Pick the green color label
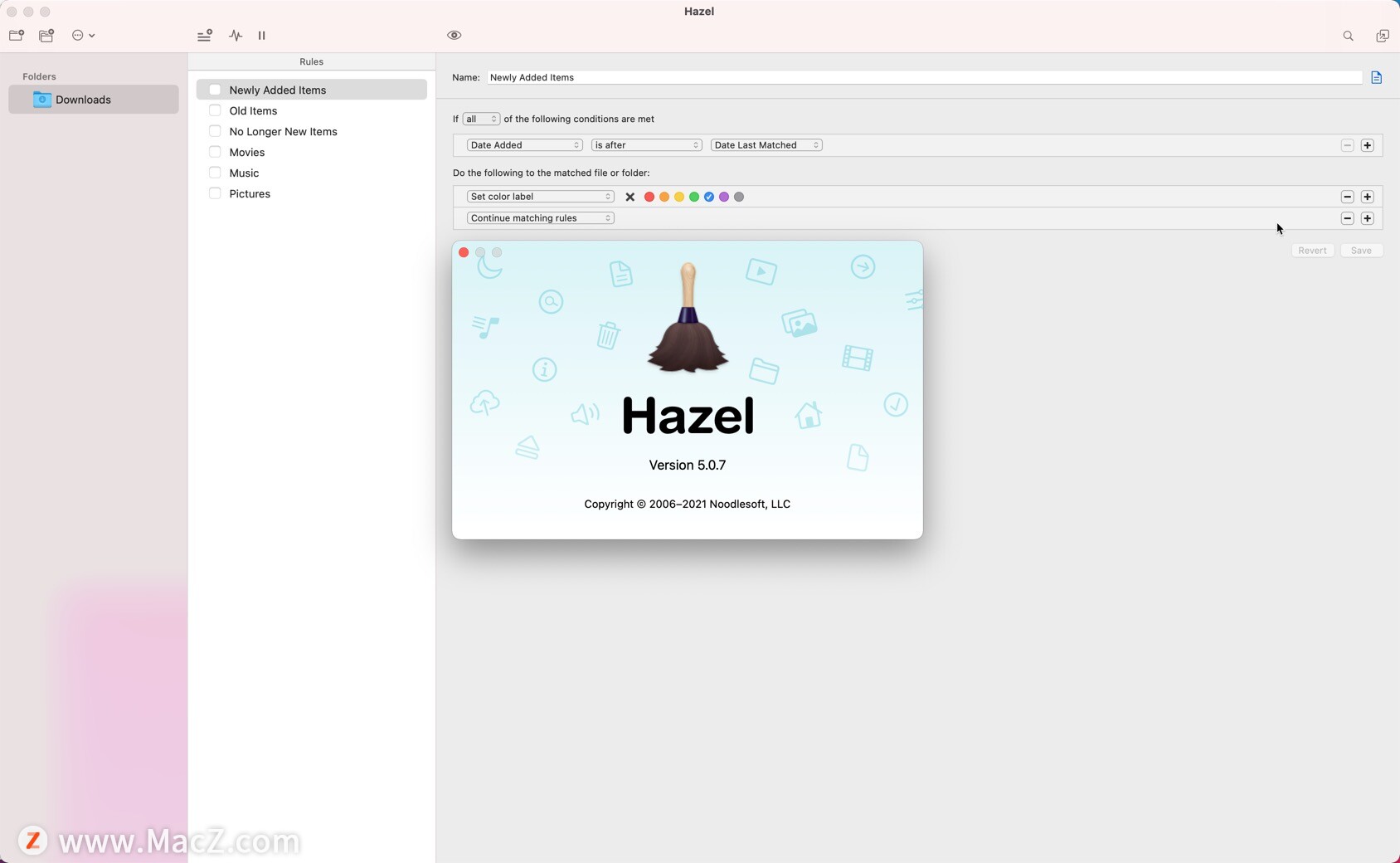 (694, 197)
